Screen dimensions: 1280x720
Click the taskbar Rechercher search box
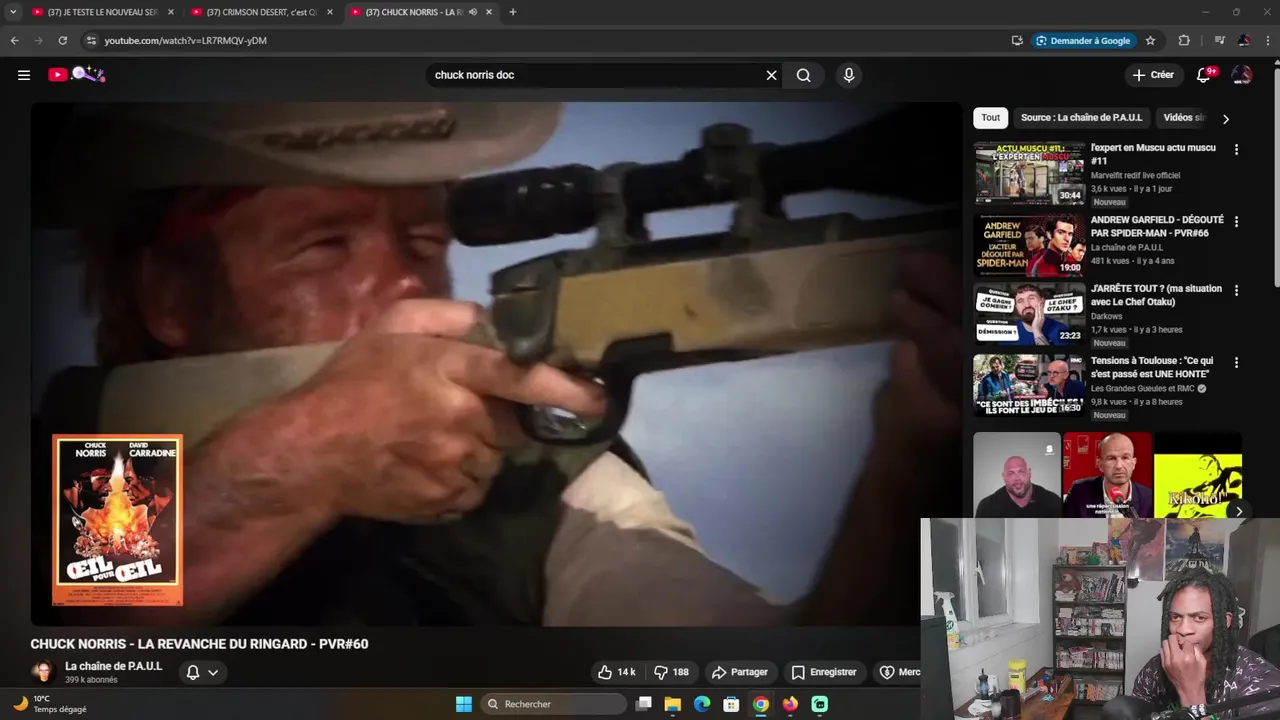(x=553, y=704)
